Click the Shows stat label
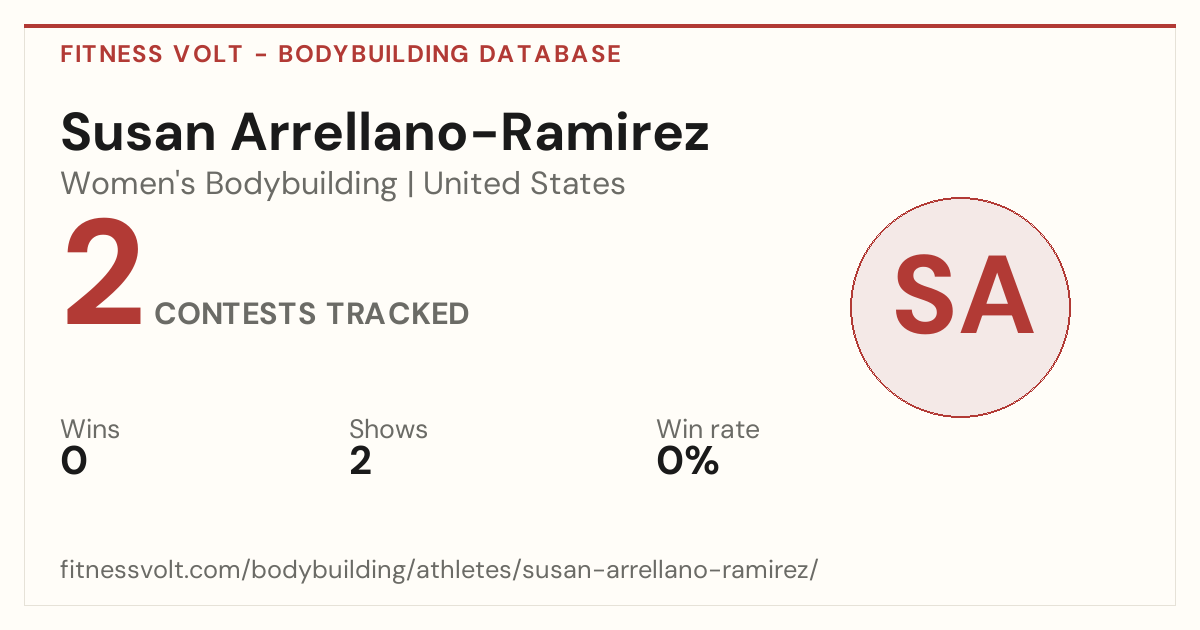Image resolution: width=1200 pixels, height=630 pixels. coord(388,430)
